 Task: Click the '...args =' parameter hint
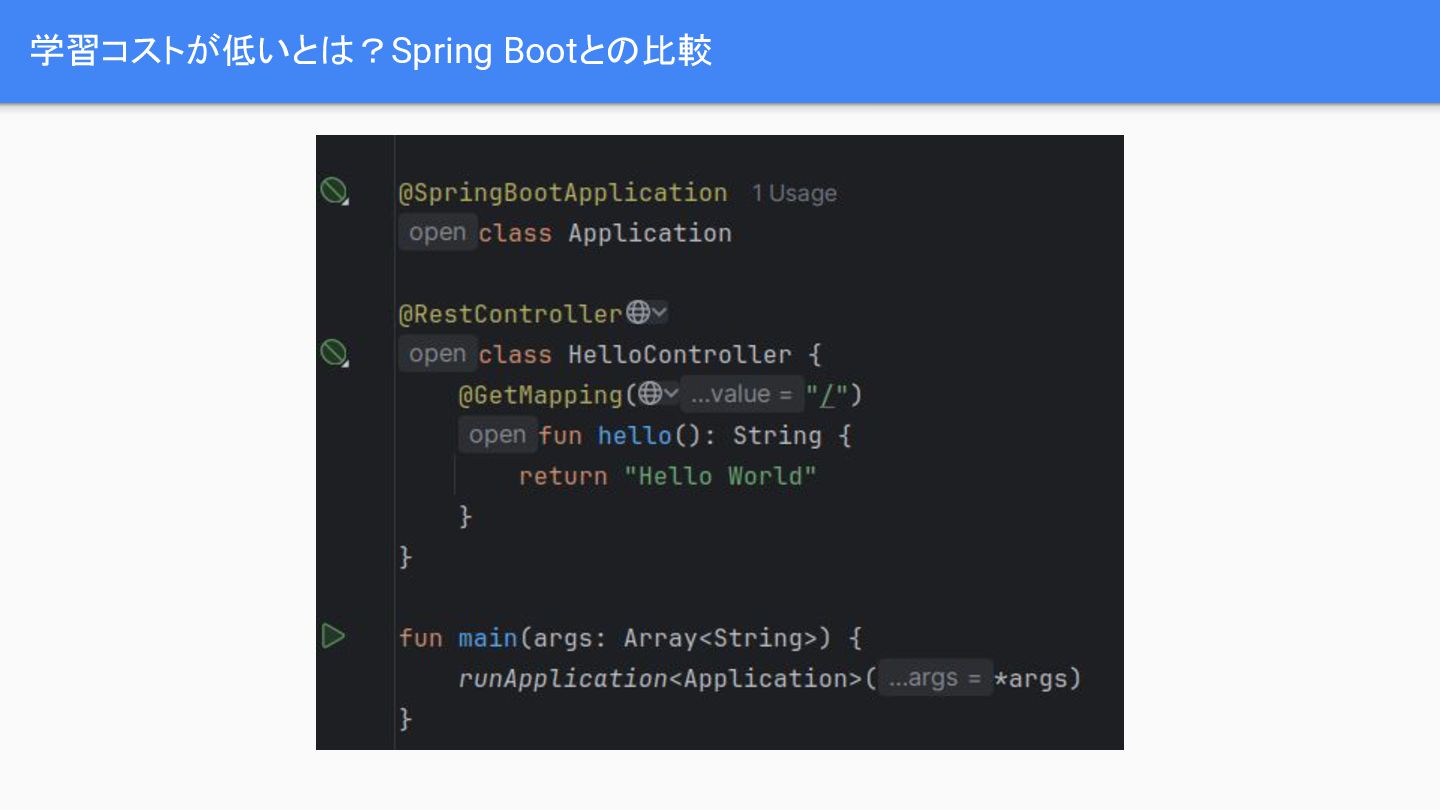(x=935, y=678)
